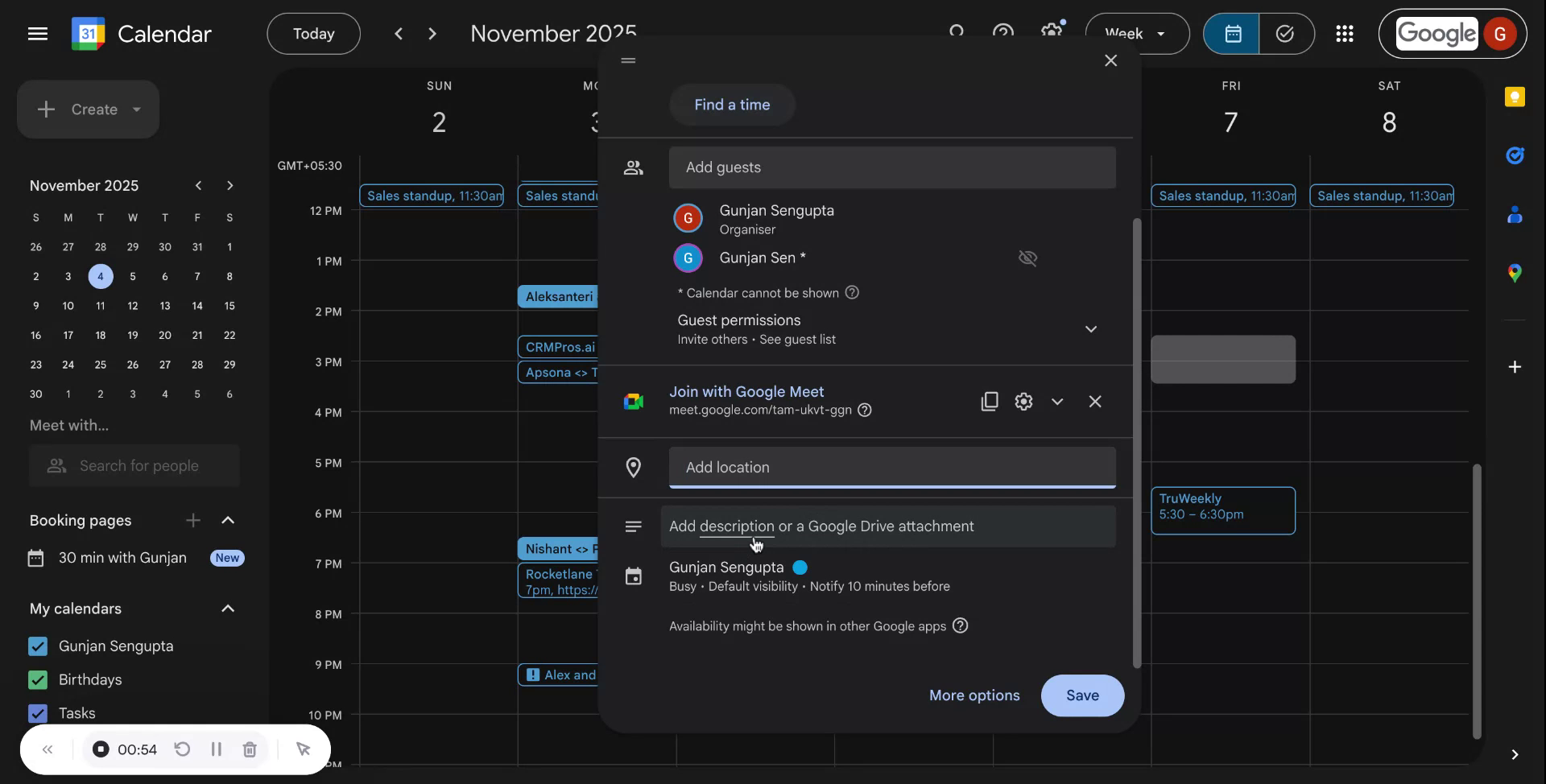The width and height of the screenshot is (1546, 784).
Task: Remove the Google Meet conference
Action: point(1095,401)
